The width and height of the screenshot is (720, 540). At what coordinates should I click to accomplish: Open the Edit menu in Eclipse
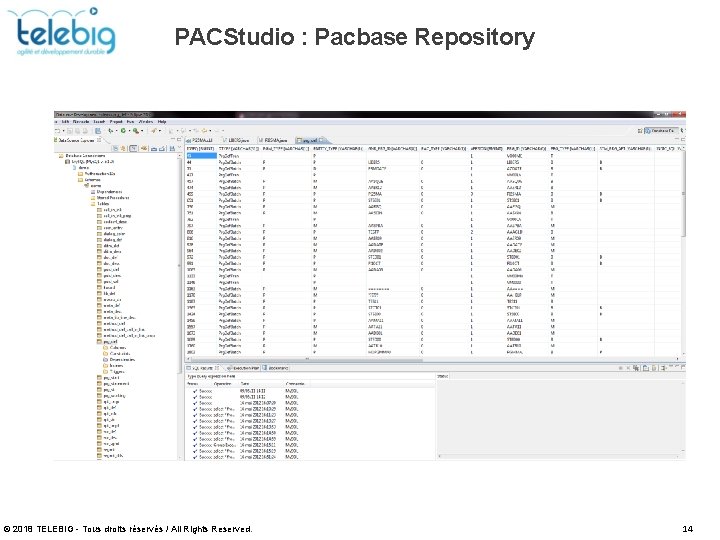click(x=65, y=122)
